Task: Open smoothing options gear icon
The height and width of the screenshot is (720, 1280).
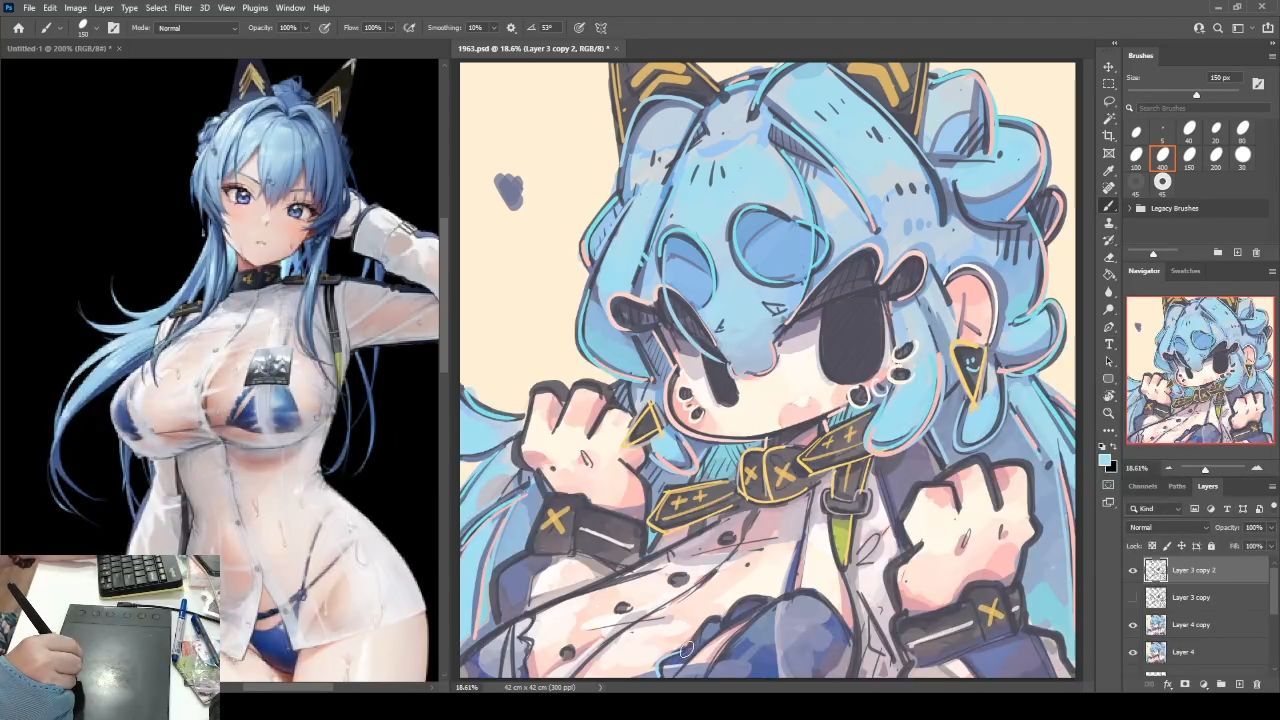Action: point(511,28)
